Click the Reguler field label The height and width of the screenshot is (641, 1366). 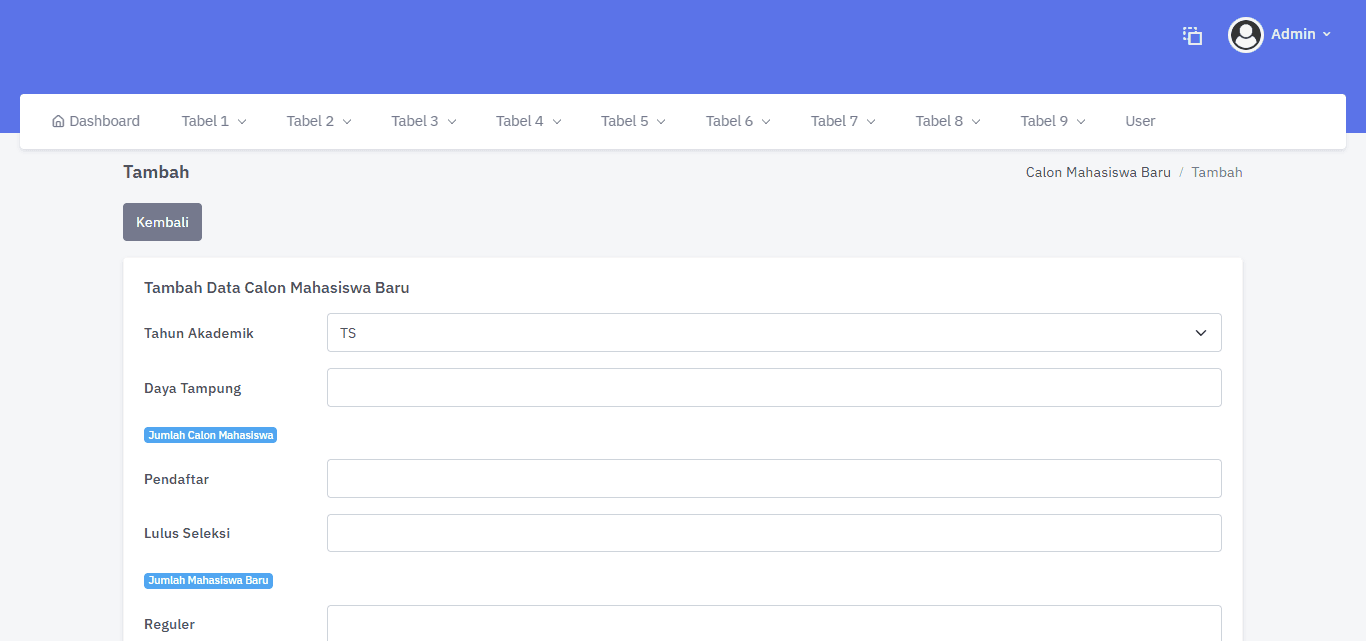coord(169,624)
